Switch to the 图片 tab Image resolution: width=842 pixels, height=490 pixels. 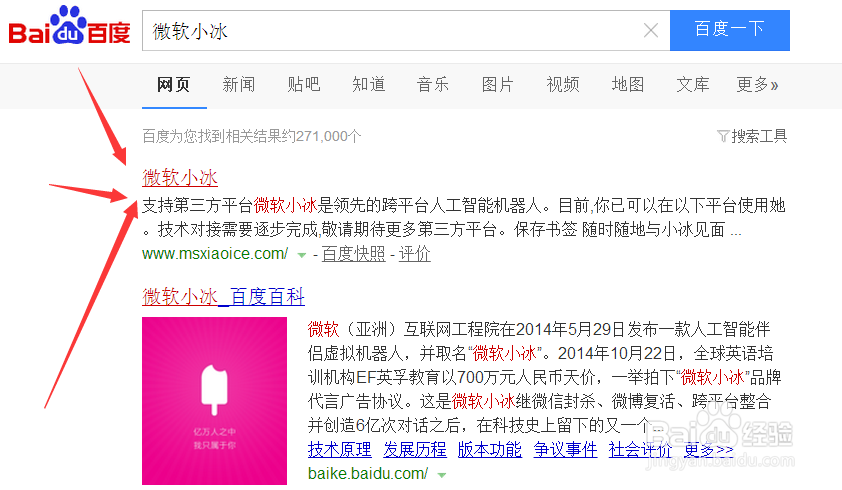click(498, 84)
